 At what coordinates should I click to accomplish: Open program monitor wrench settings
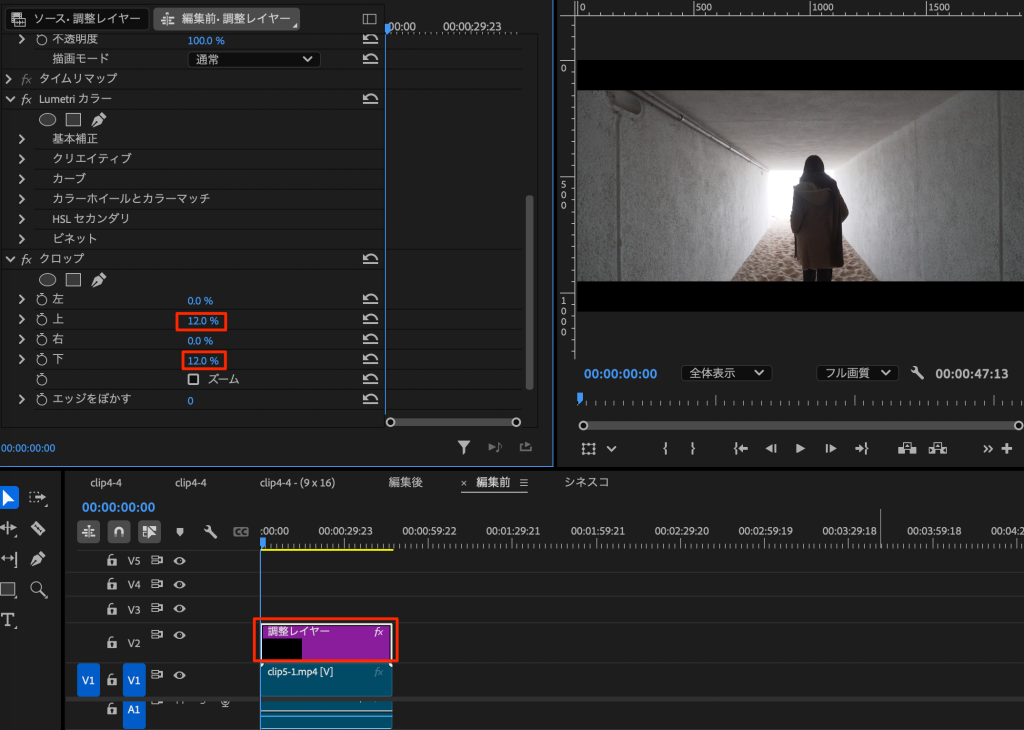[917, 373]
